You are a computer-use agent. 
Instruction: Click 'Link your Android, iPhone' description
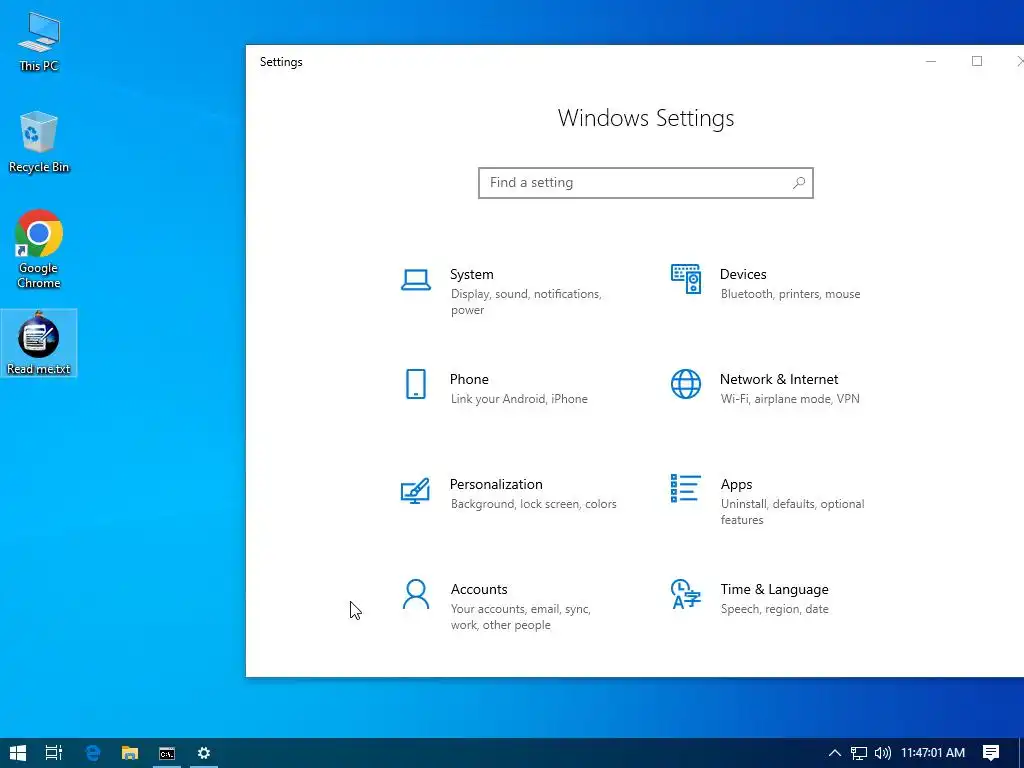pyautogui.click(x=519, y=399)
